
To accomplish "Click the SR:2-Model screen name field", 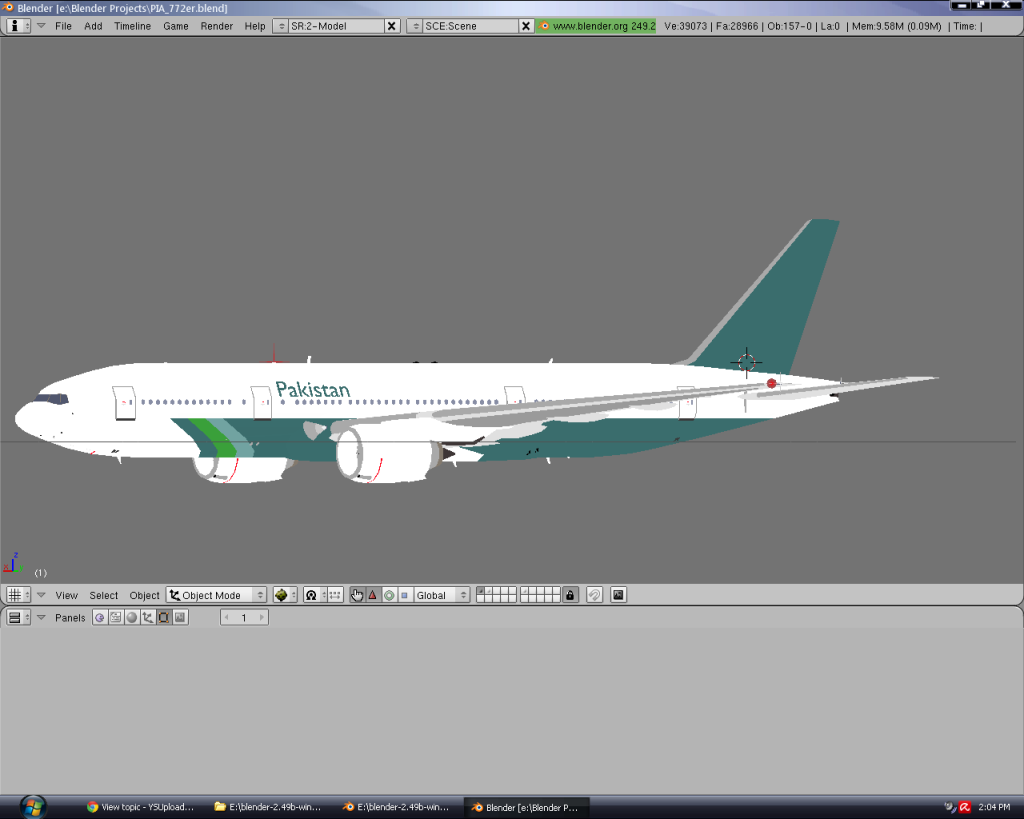I will (x=336, y=25).
